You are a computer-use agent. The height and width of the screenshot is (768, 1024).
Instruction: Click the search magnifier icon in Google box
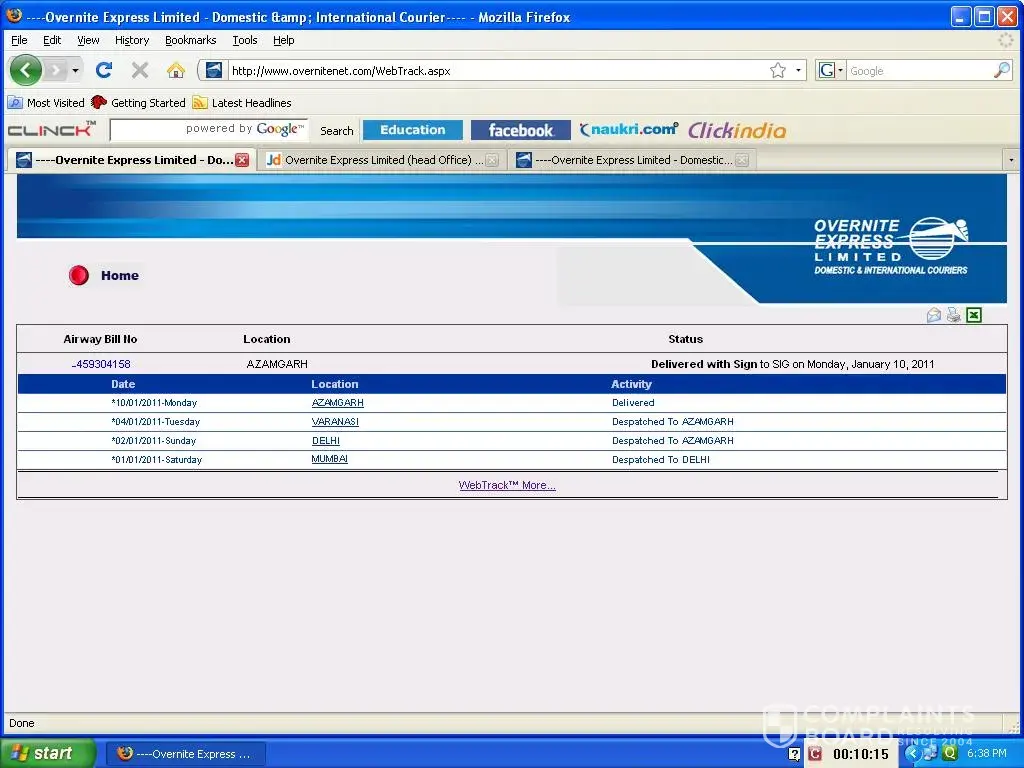1001,71
